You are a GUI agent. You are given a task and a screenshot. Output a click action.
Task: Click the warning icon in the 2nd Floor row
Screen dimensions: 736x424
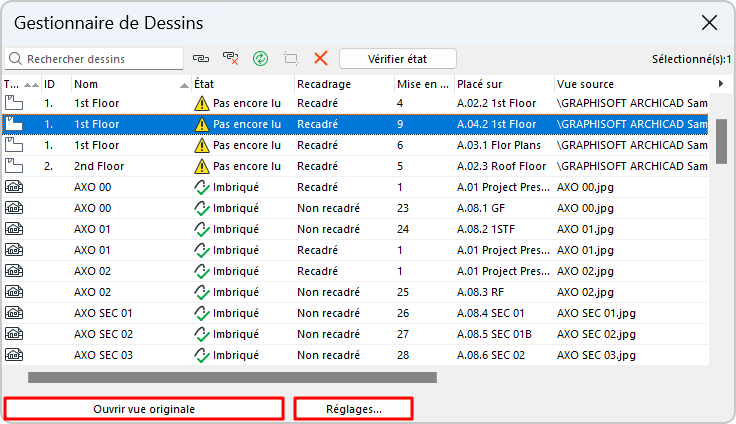pyautogui.click(x=201, y=166)
